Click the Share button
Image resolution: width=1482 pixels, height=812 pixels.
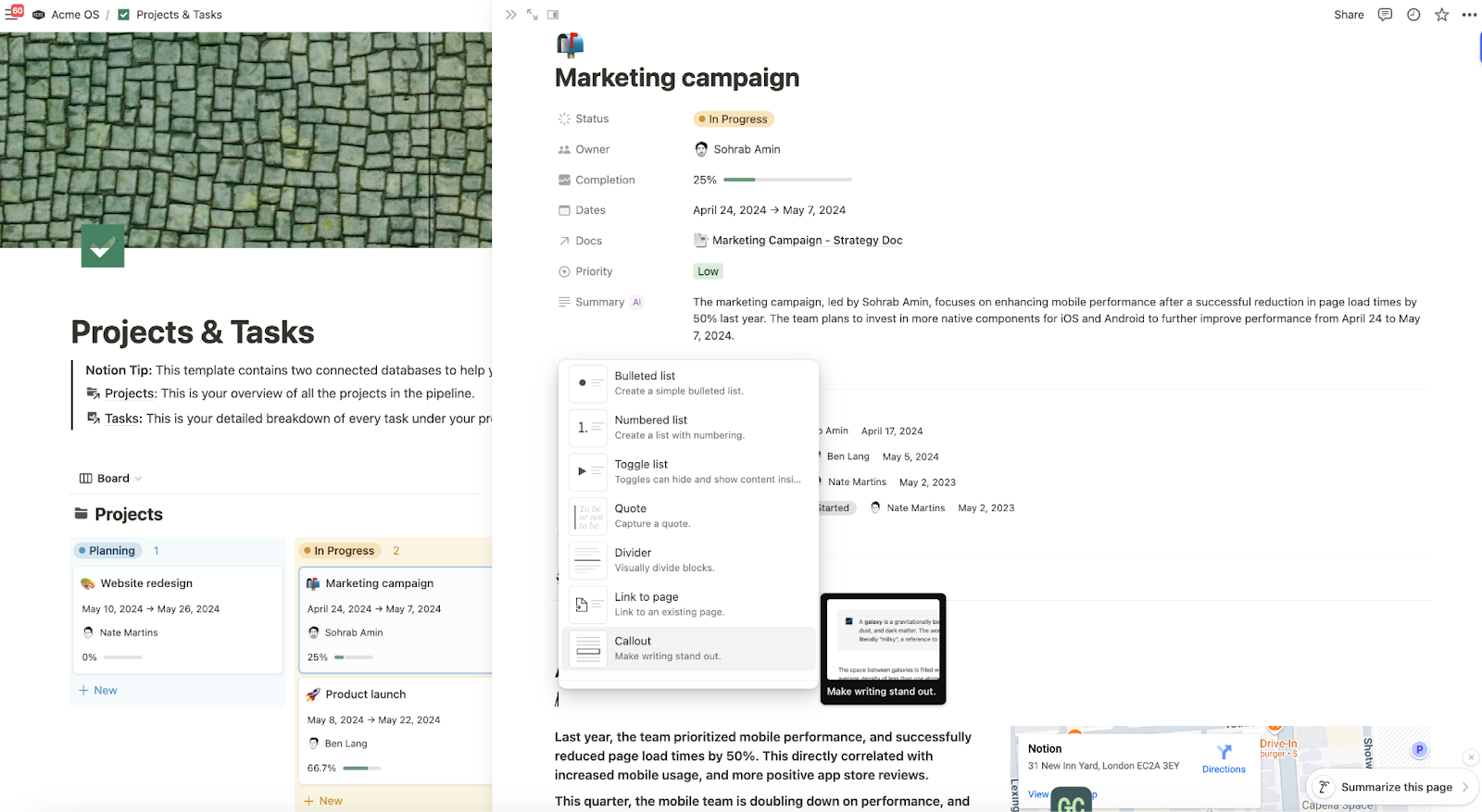pyautogui.click(x=1349, y=15)
